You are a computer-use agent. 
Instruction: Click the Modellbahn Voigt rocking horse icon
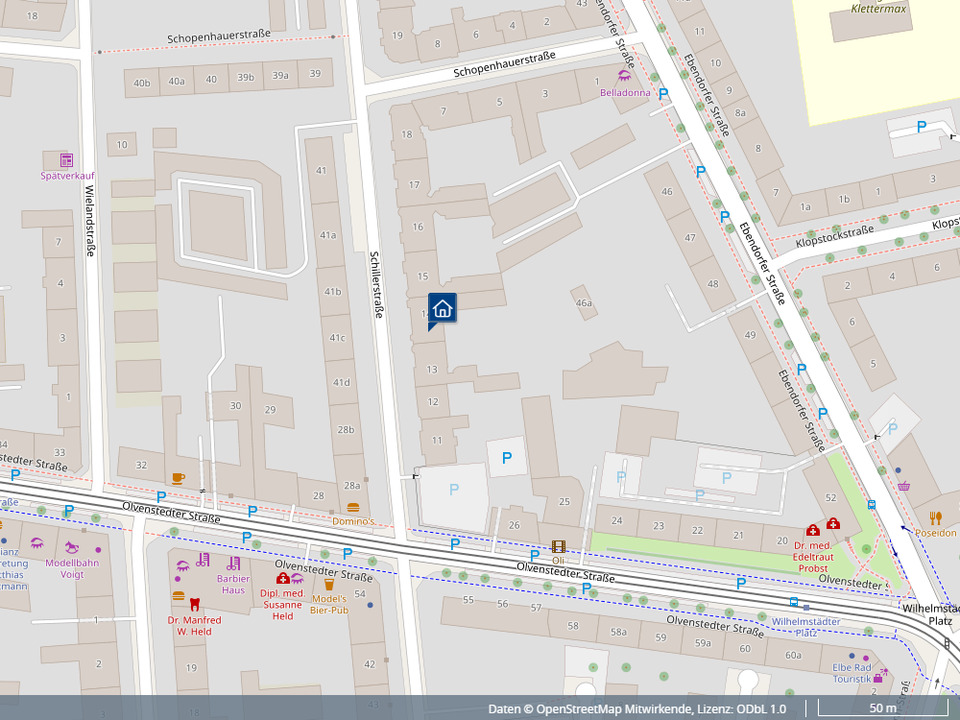coord(72,547)
